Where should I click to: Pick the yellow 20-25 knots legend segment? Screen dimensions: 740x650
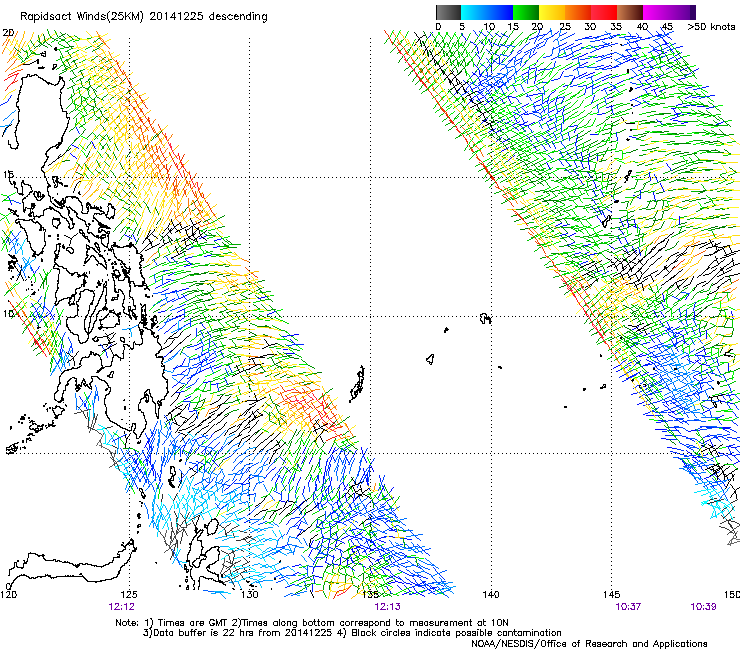552,12
